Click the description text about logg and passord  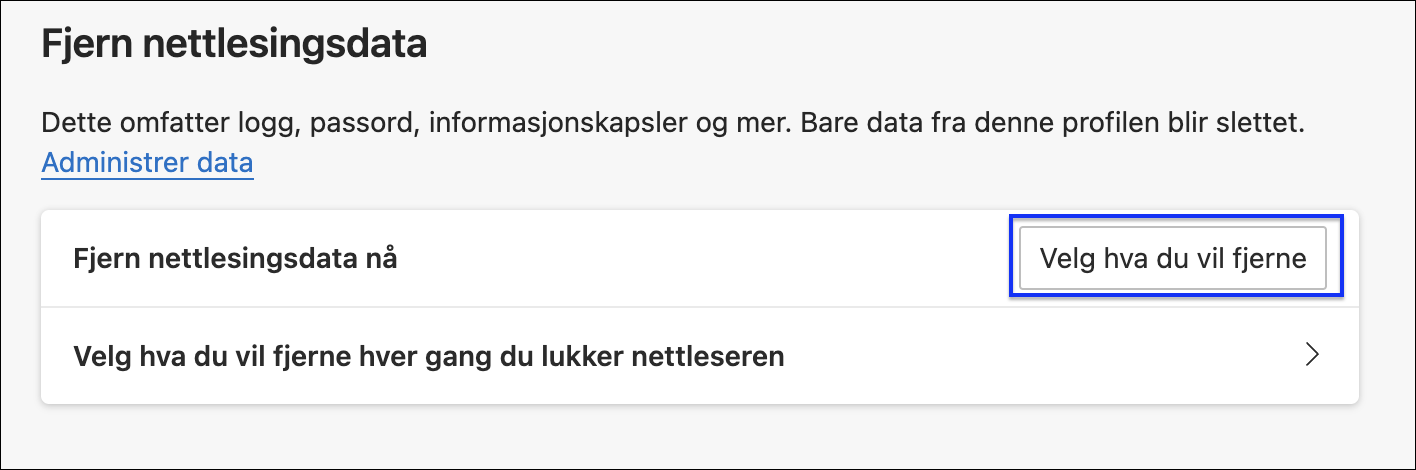tap(674, 125)
